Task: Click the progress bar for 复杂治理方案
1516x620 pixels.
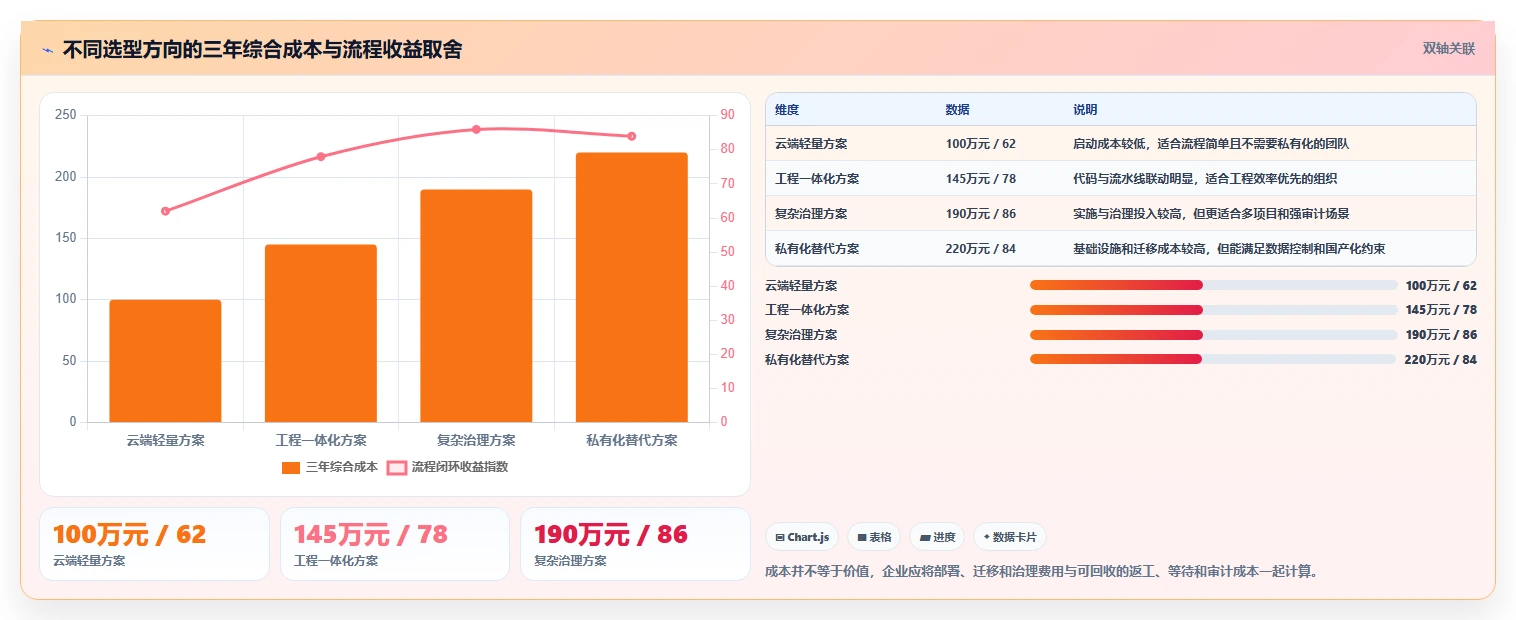Action: tap(1213, 335)
